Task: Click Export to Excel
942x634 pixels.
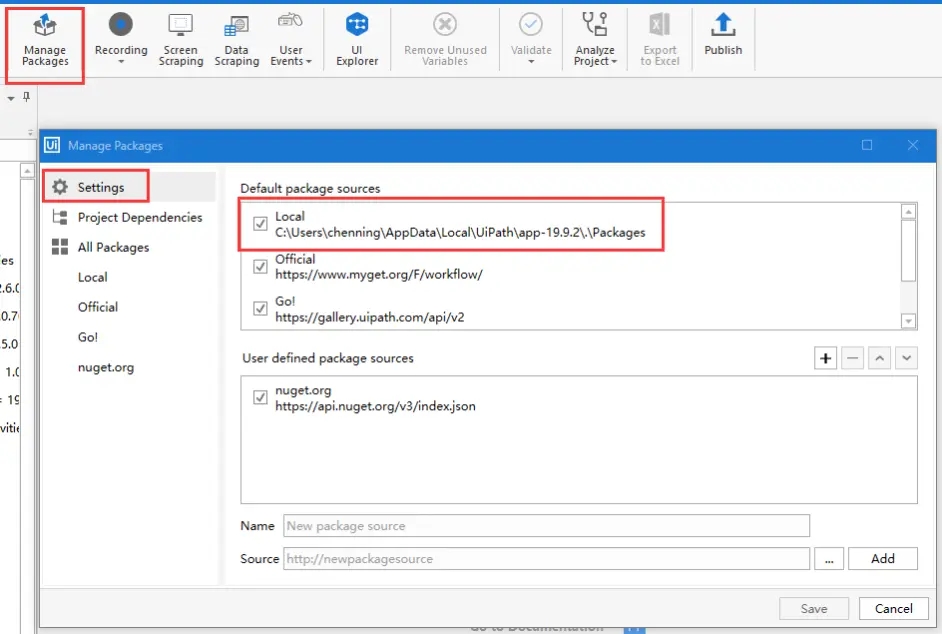Action: (660, 40)
